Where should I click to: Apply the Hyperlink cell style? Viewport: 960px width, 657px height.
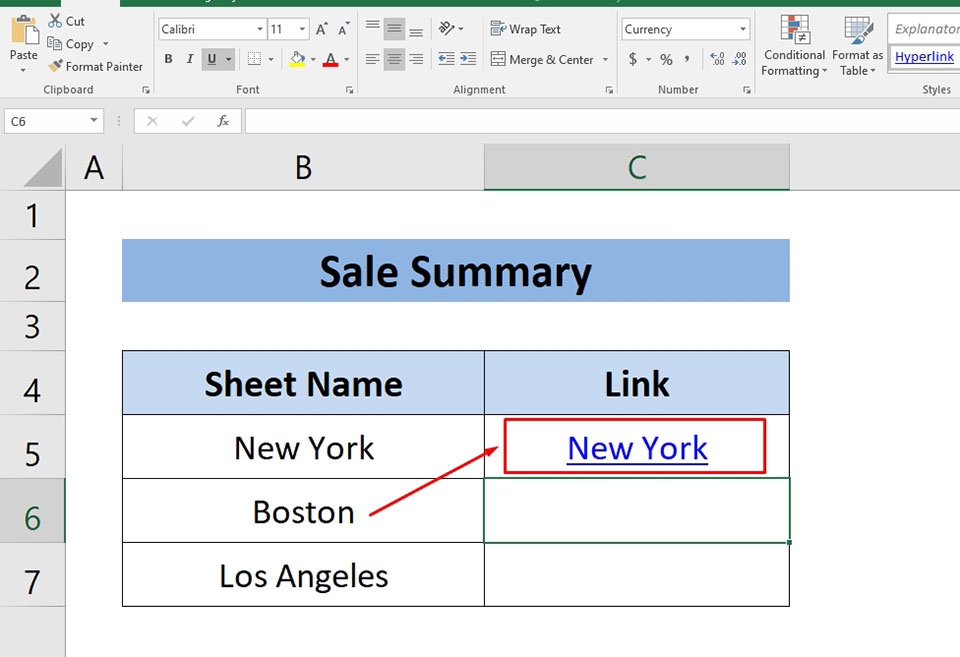(922, 57)
